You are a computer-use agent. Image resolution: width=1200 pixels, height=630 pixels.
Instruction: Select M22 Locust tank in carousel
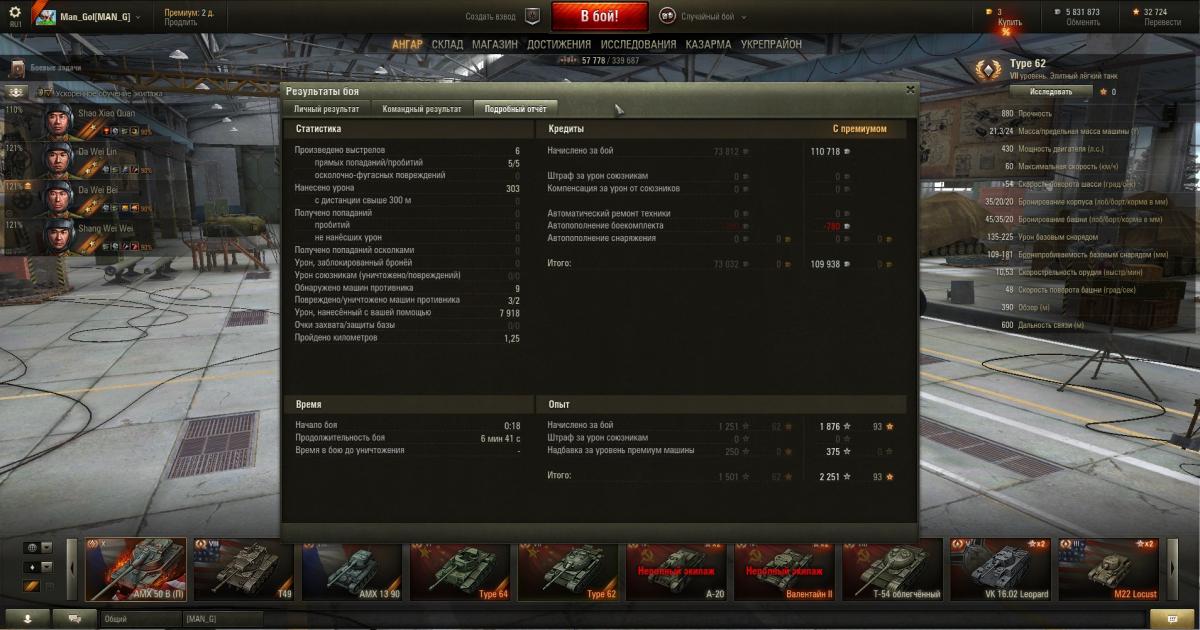(x=1107, y=569)
